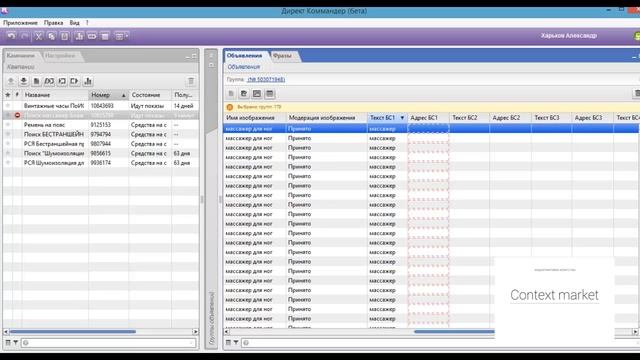
Task: Open the layout dropdown in purple toolbar
Action: click(121, 36)
